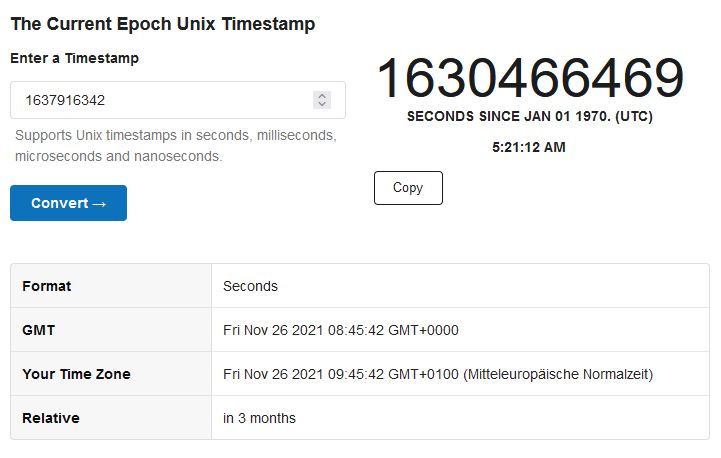
Task: Click the 5:21:12 AM clock text
Action: (529, 147)
